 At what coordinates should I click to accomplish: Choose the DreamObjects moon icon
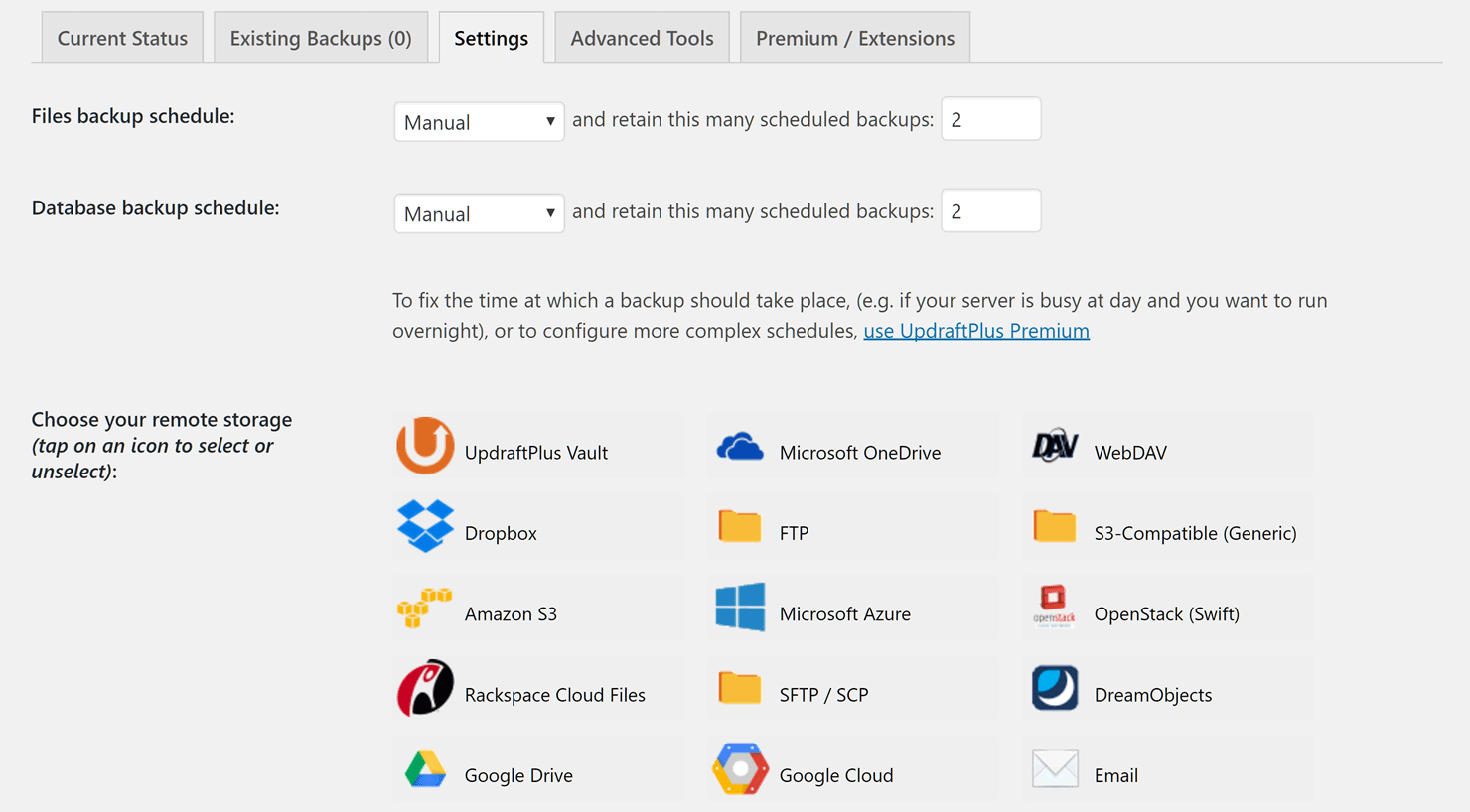[x=1055, y=688]
